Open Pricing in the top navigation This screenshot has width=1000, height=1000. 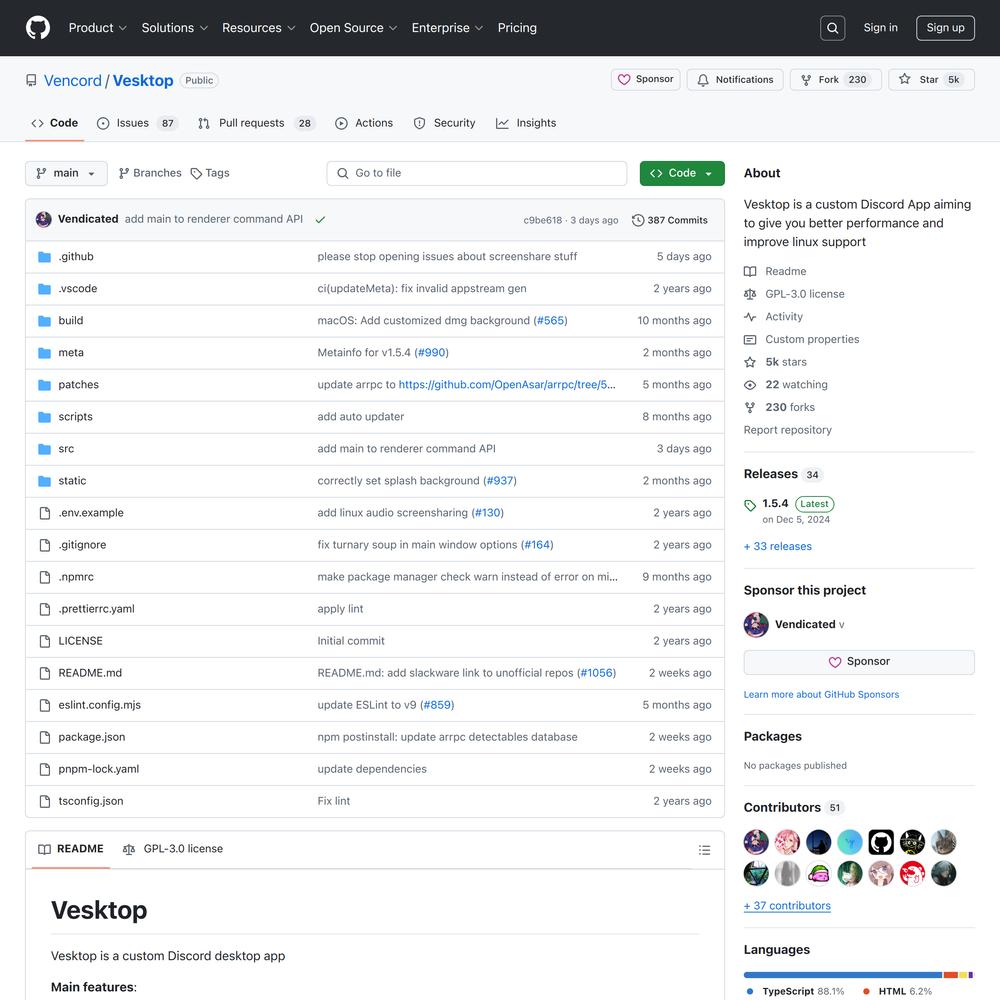coord(517,28)
